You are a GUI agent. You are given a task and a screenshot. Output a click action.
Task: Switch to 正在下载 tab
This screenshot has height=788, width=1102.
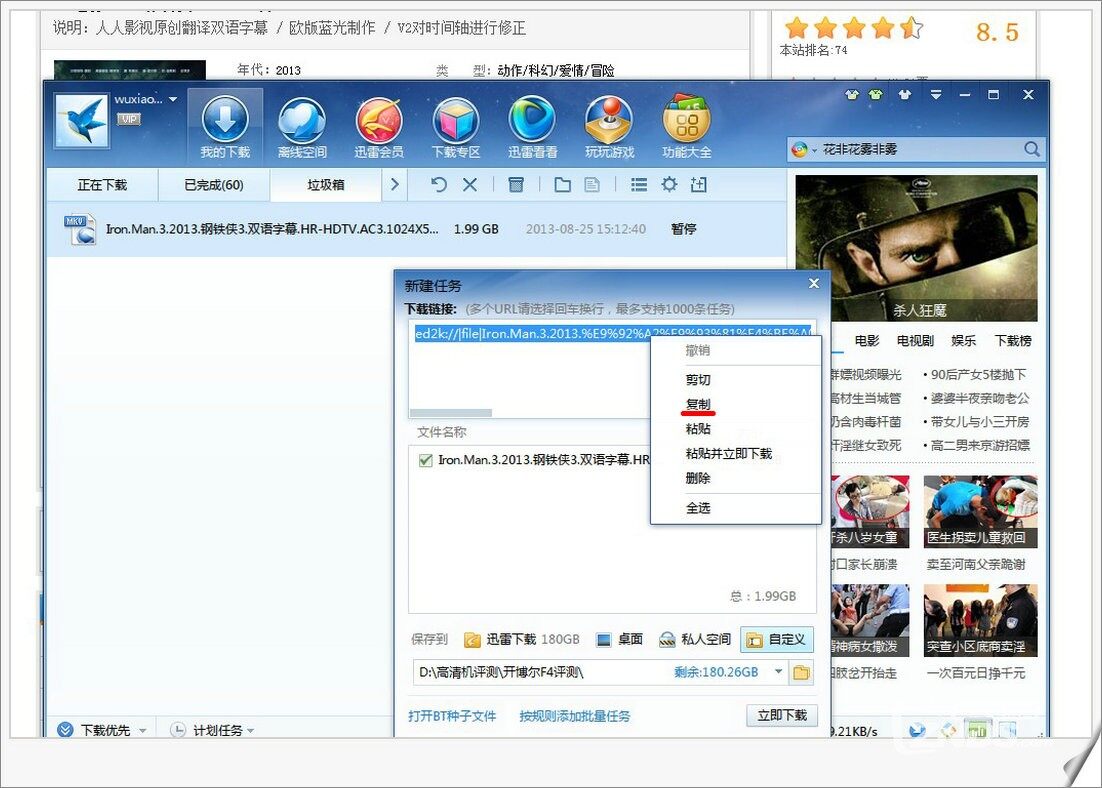[103, 185]
